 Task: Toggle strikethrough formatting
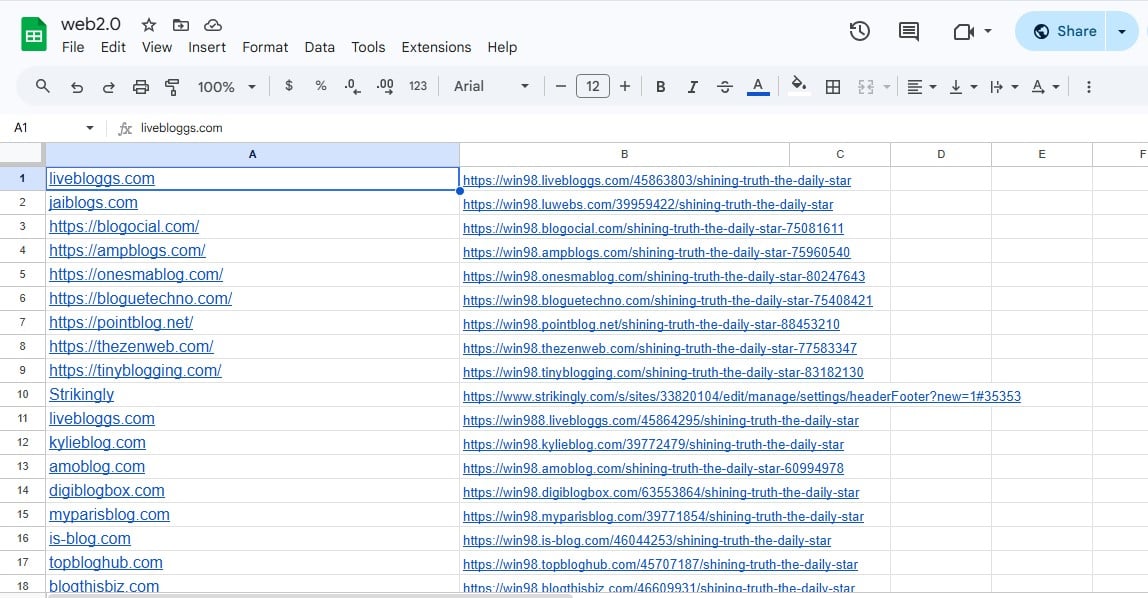click(x=725, y=87)
